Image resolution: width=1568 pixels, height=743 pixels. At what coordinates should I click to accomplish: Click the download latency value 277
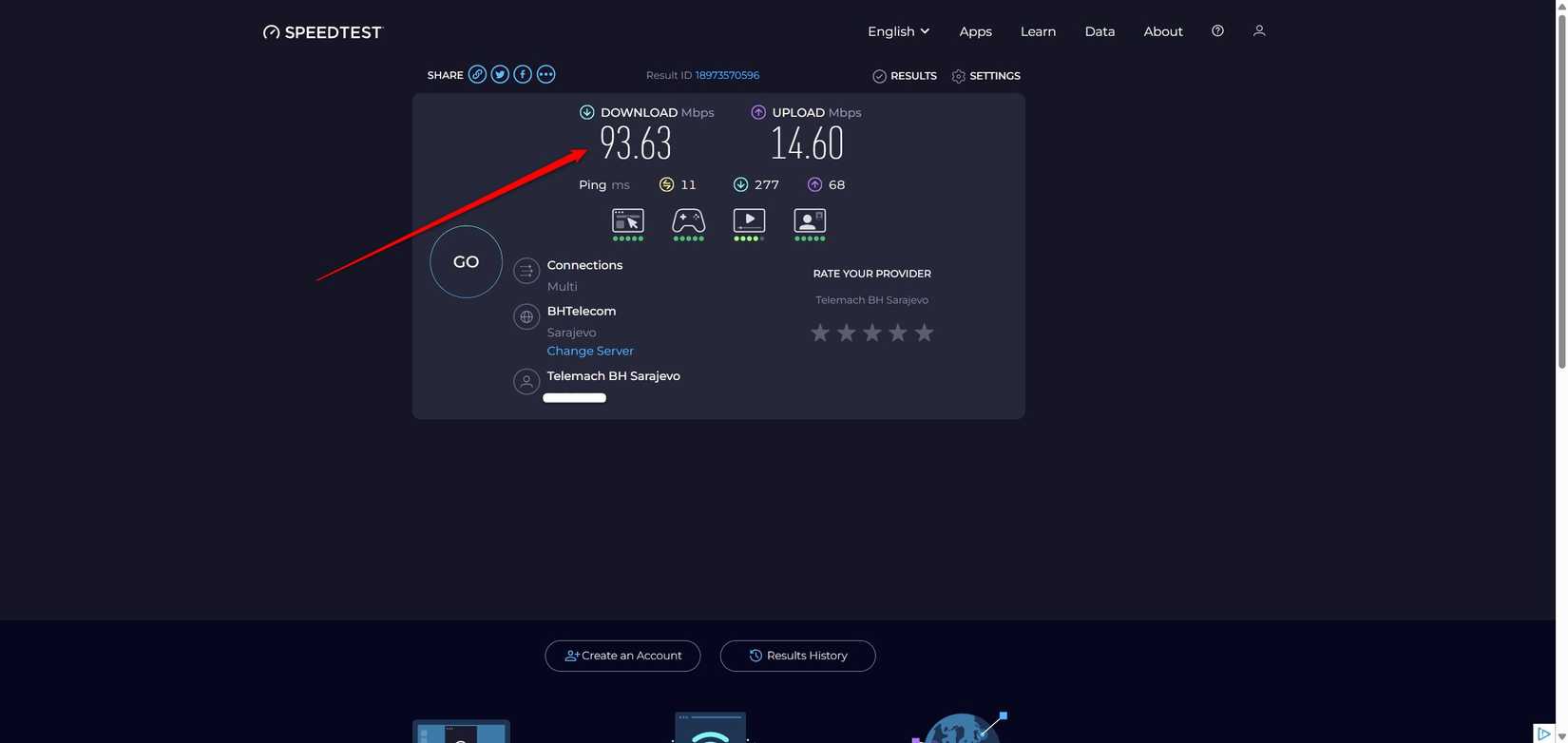pyautogui.click(x=767, y=184)
